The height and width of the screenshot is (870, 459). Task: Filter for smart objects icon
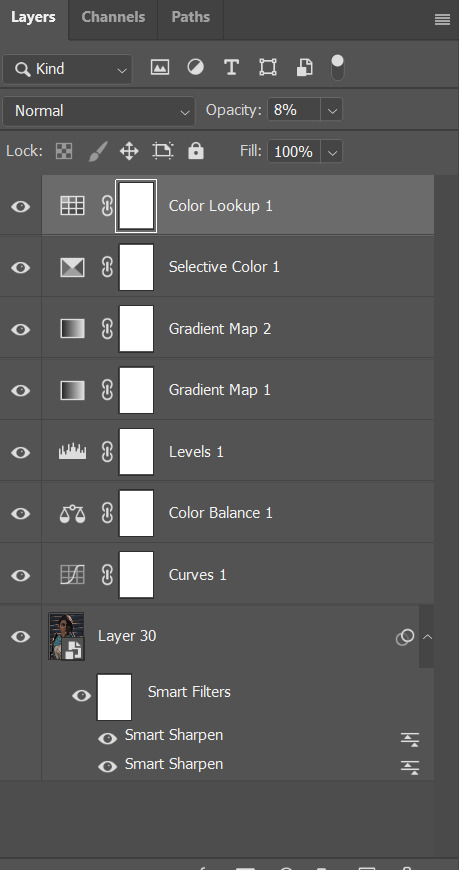pos(304,68)
